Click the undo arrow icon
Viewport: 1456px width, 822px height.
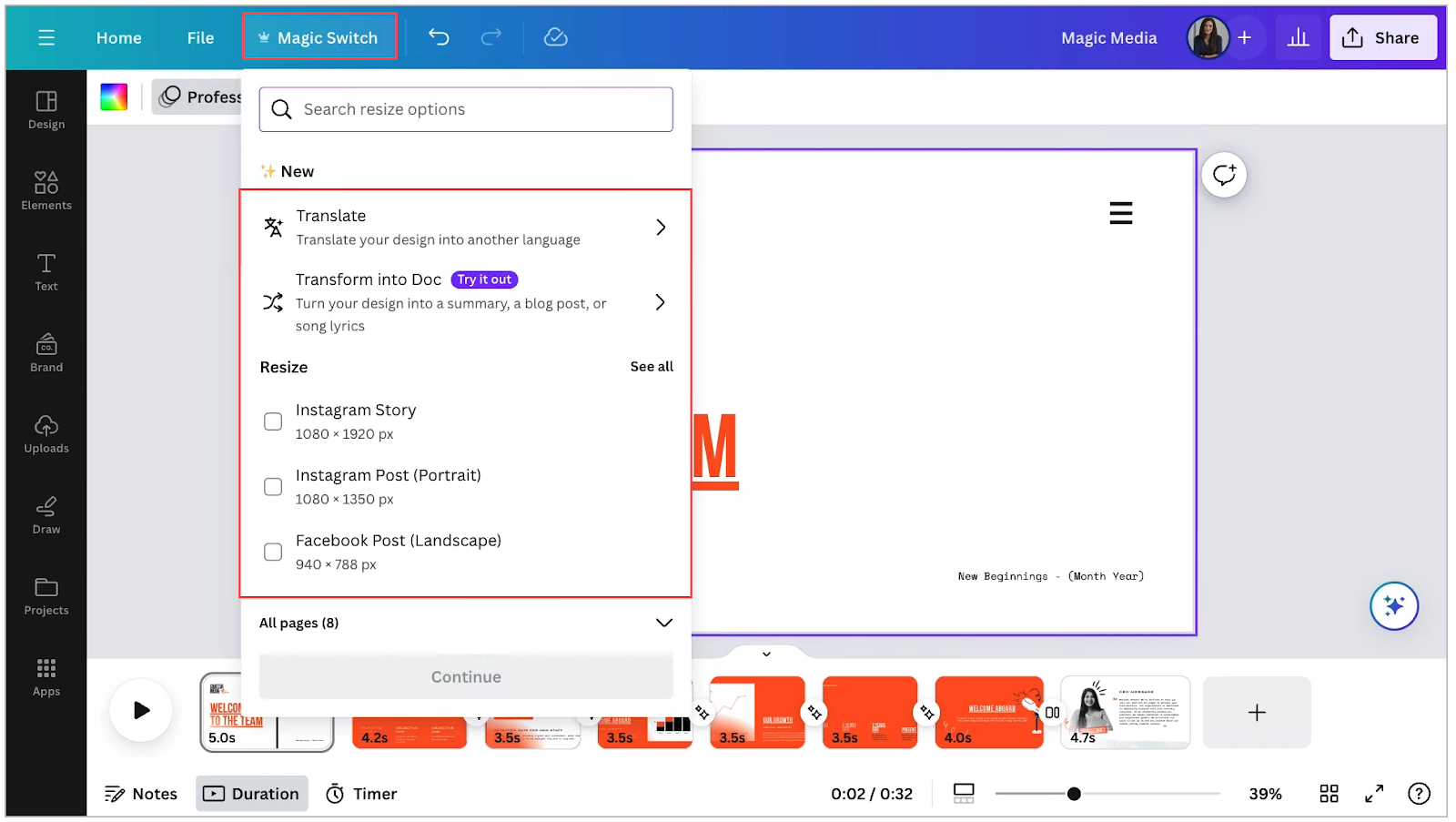pyautogui.click(x=439, y=37)
